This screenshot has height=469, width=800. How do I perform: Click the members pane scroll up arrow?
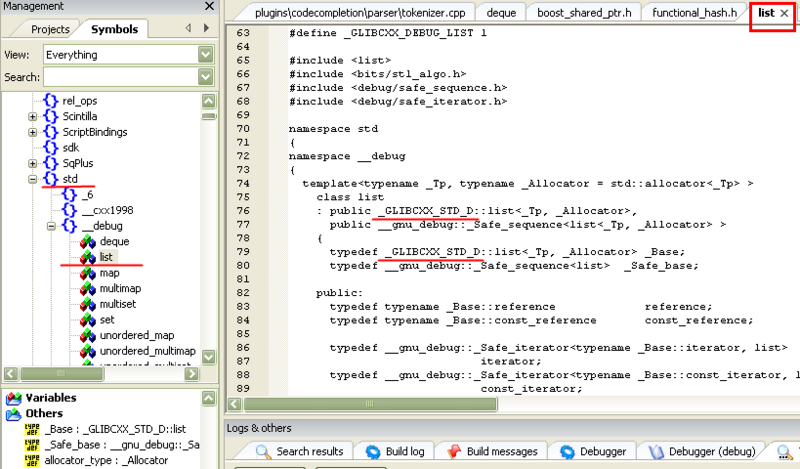[209, 398]
